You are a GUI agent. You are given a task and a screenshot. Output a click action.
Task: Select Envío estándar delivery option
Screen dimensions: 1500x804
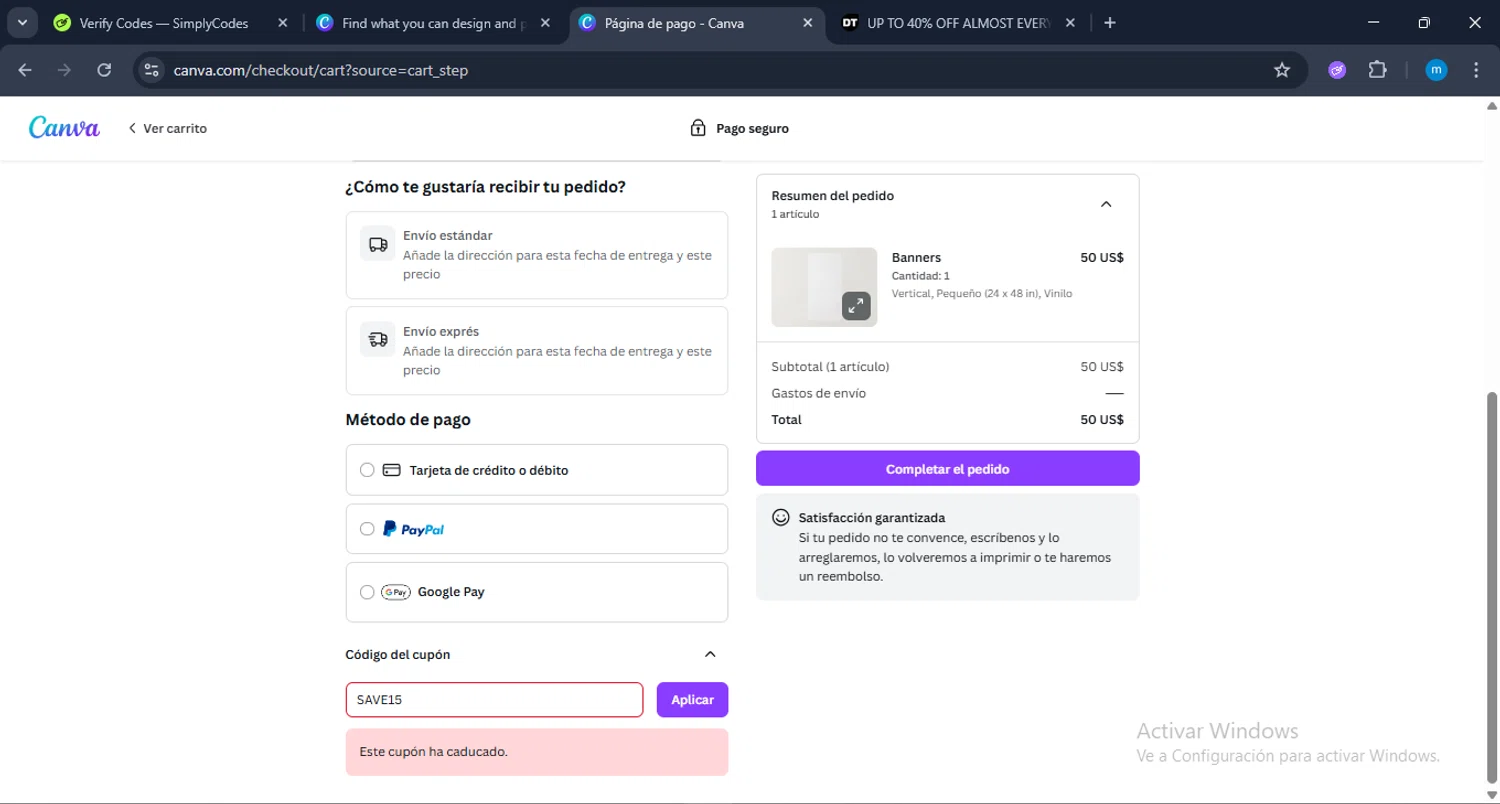(x=537, y=255)
